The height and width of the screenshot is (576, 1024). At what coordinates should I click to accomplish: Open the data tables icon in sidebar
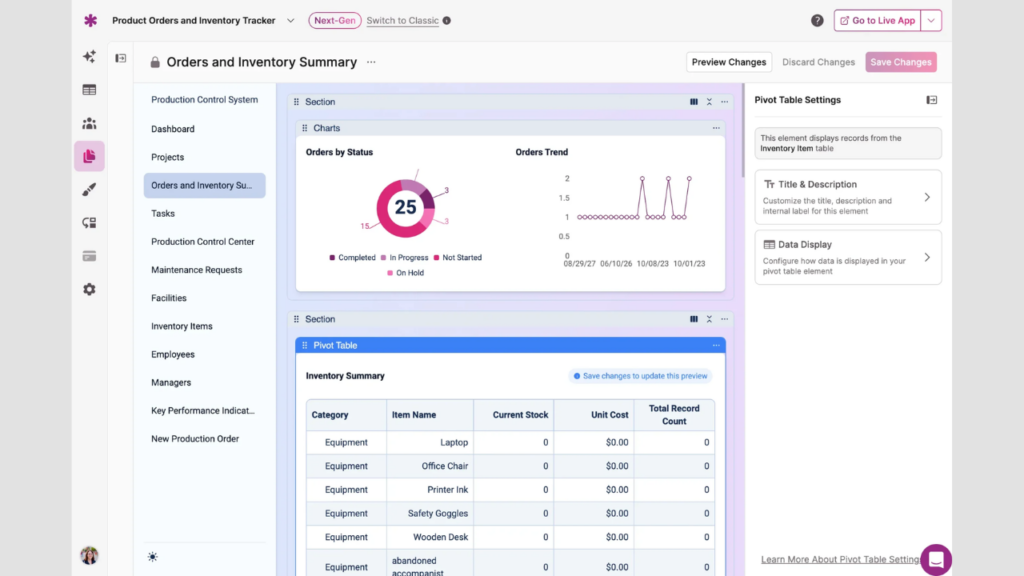[x=89, y=90]
